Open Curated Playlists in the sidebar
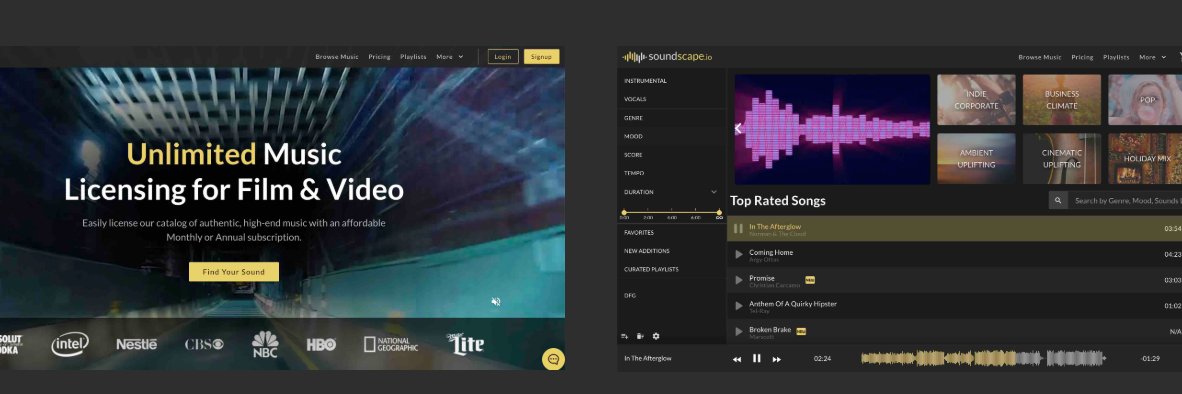This screenshot has width=1182, height=394. (x=651, y=269)
